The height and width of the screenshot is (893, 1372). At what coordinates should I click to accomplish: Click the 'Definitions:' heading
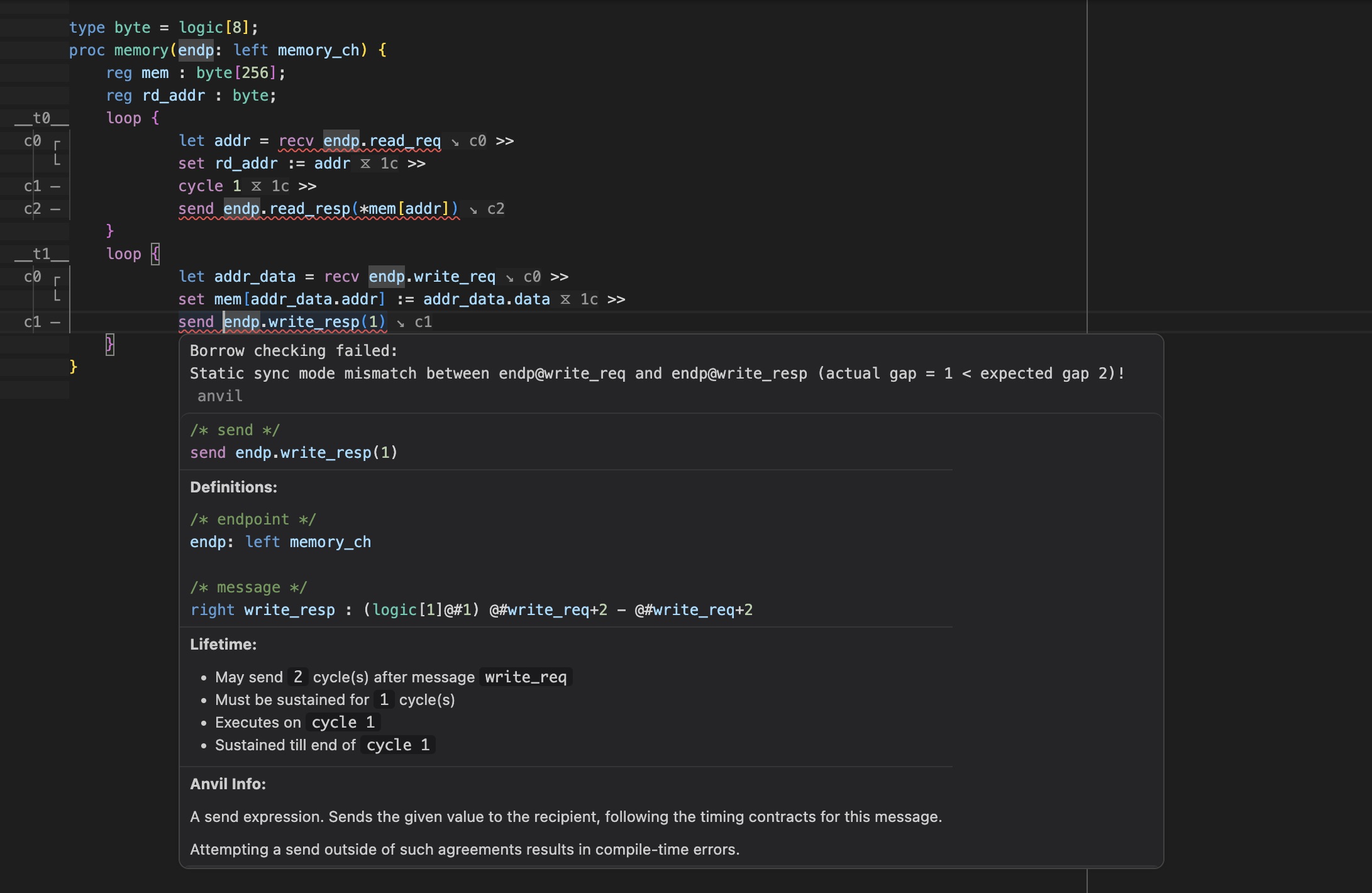(x=233, y=487)
